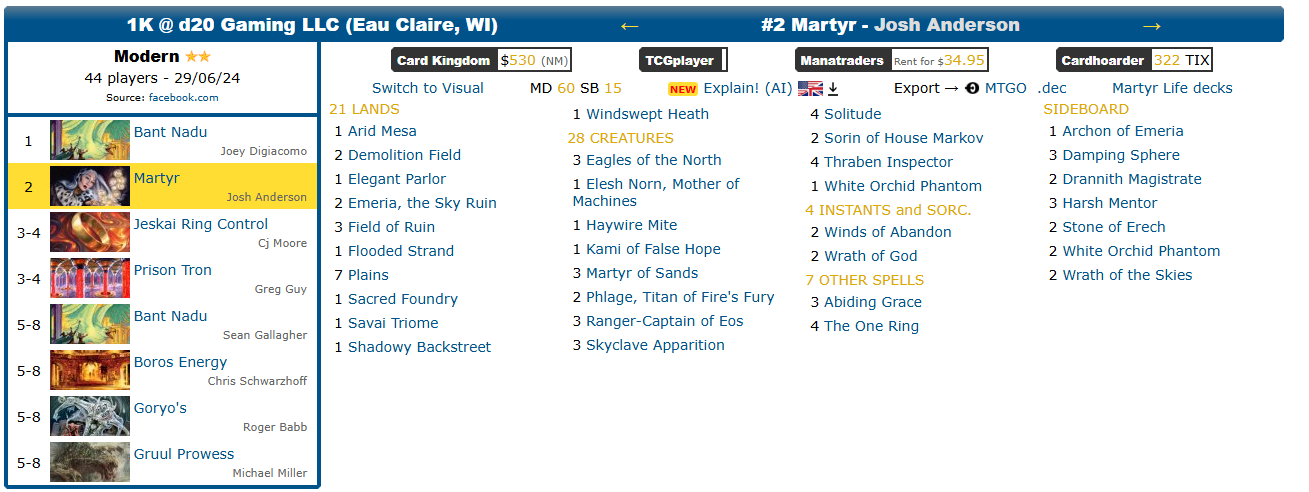Open sideboard White Orchid Phantom card
Screen dimensions: 1309x492
[1141, 251]
